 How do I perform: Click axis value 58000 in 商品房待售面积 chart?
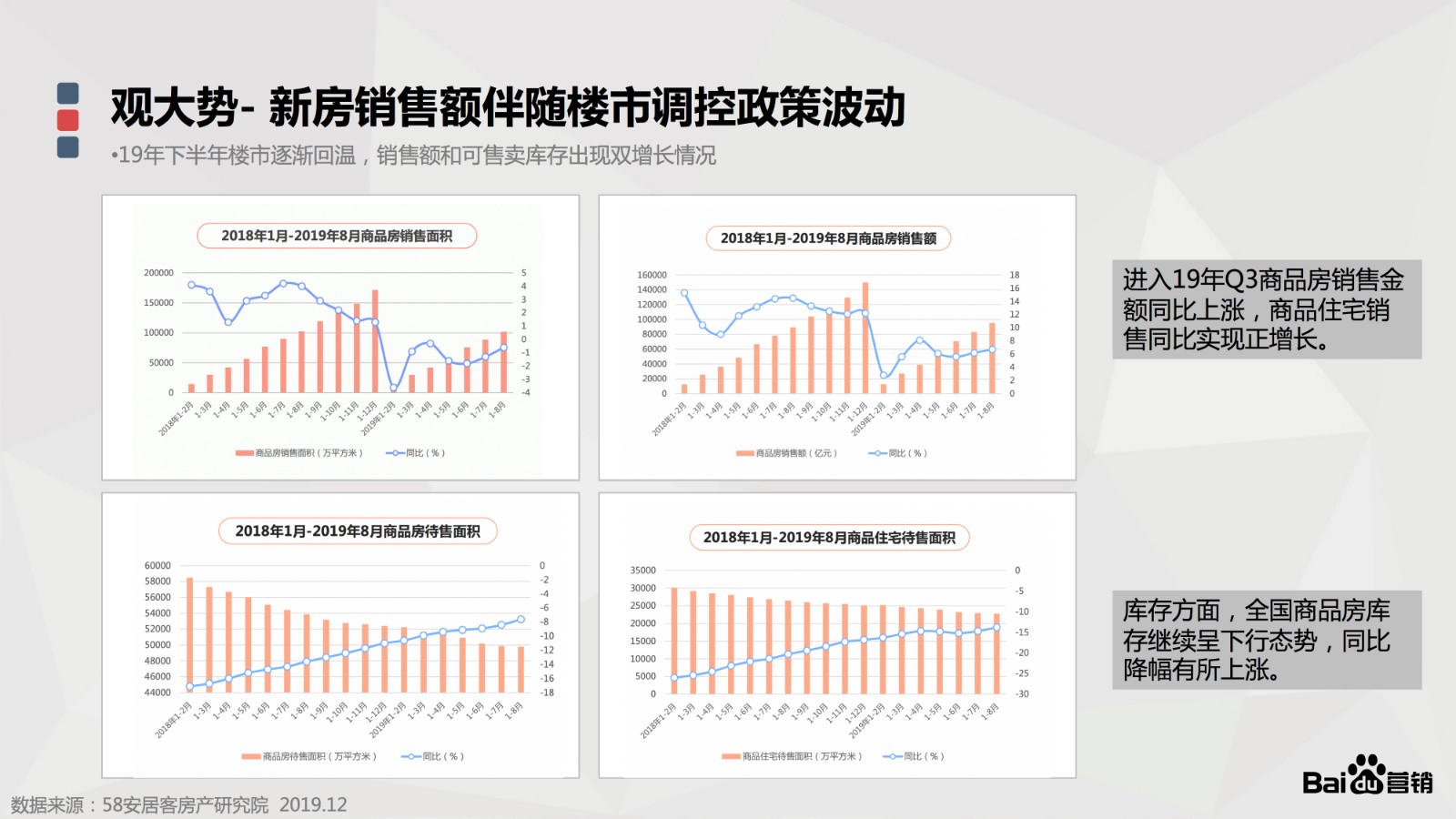157,581
